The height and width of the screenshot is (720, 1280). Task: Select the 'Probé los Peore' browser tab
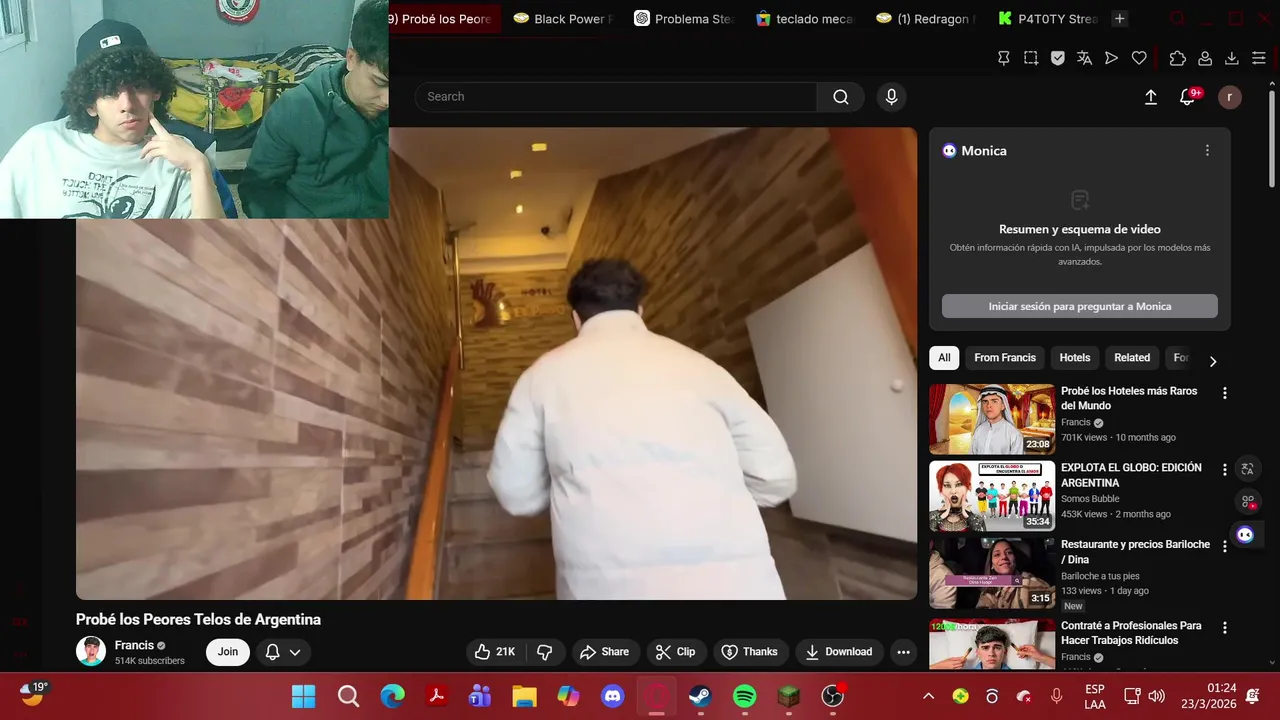(444, 18)
